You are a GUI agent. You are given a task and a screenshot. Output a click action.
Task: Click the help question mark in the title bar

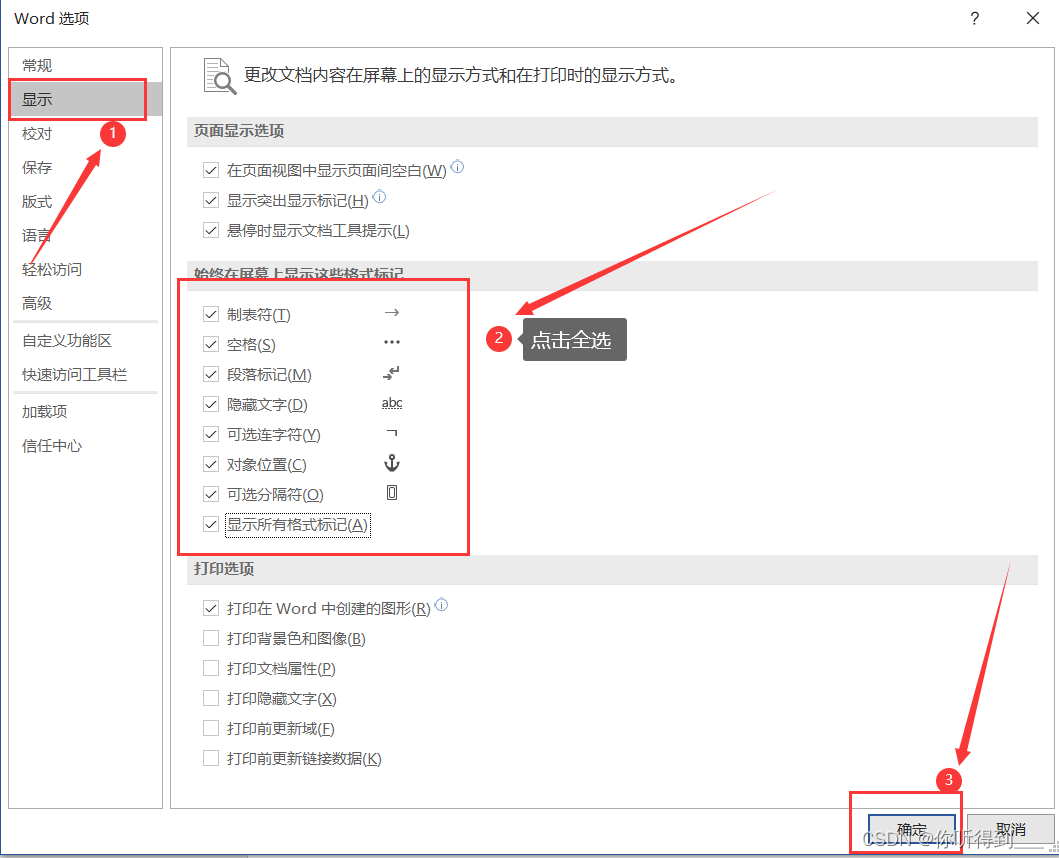974,18
